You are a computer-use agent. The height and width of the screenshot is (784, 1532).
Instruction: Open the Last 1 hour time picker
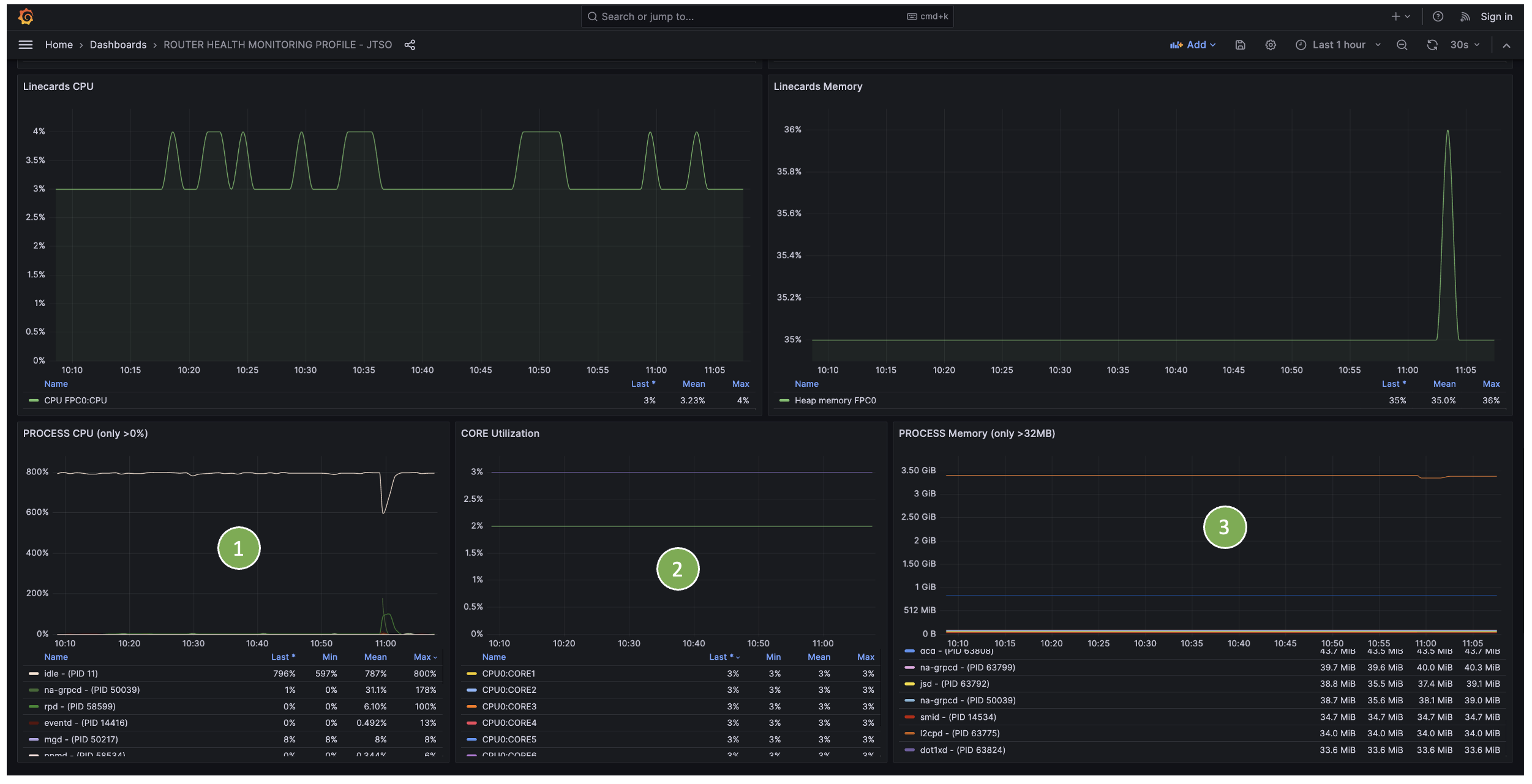1339,45
